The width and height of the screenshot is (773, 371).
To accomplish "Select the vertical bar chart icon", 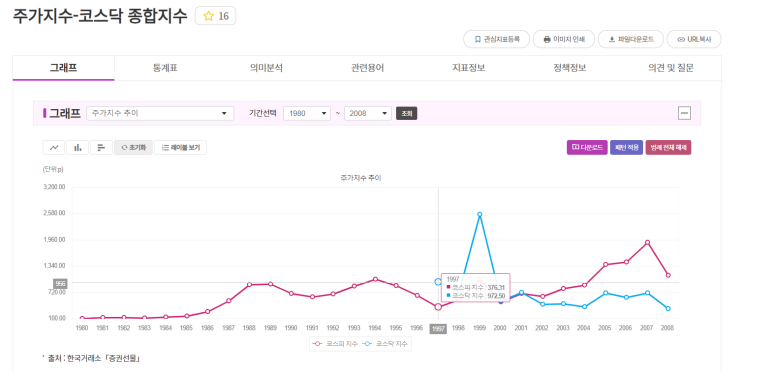I will pyautogui.click(x=77, y=147).
